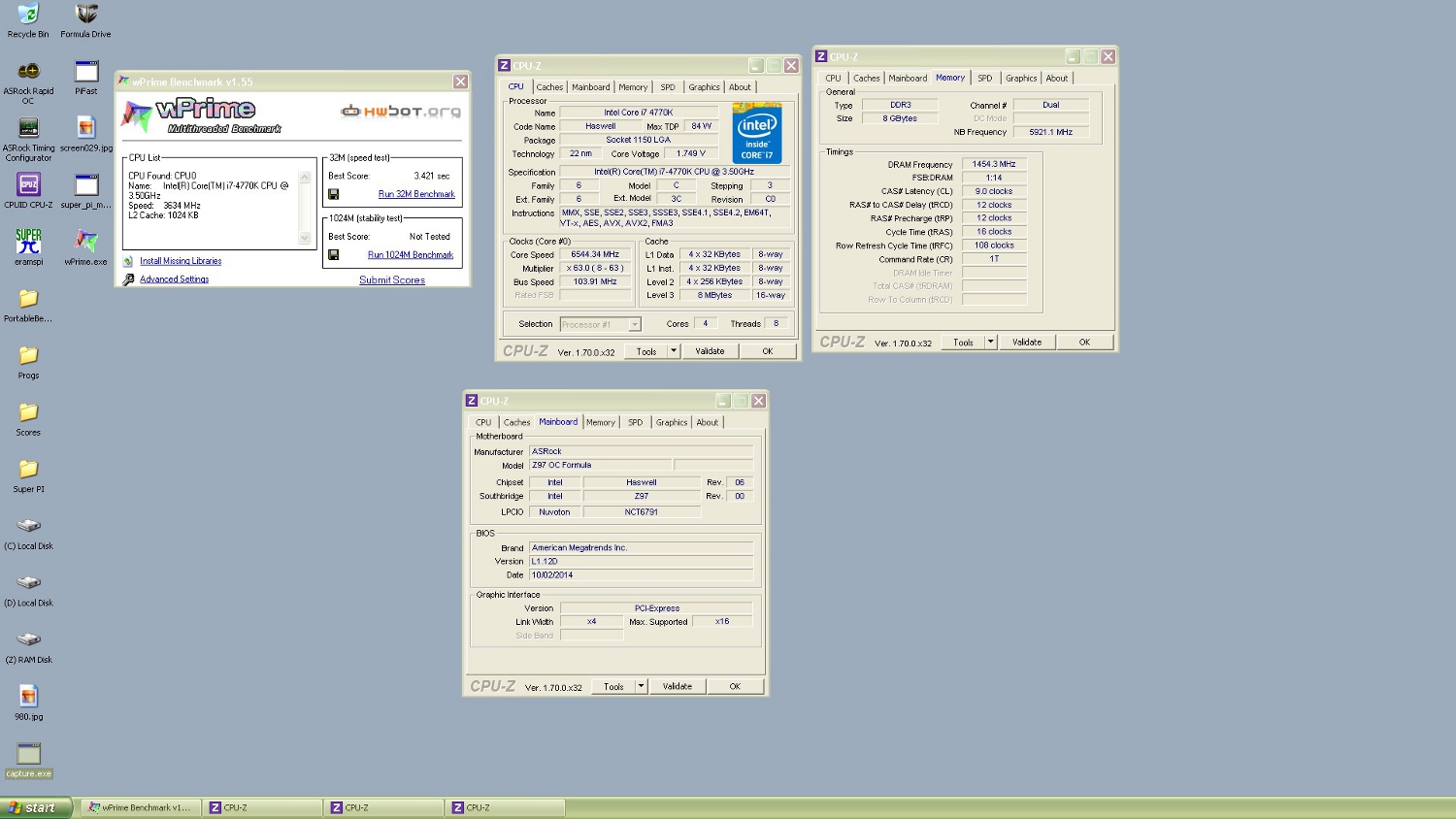Switch to CPU tab in Memory CPU-Z window
1456x819 pixels.
[x=833, y=79]
